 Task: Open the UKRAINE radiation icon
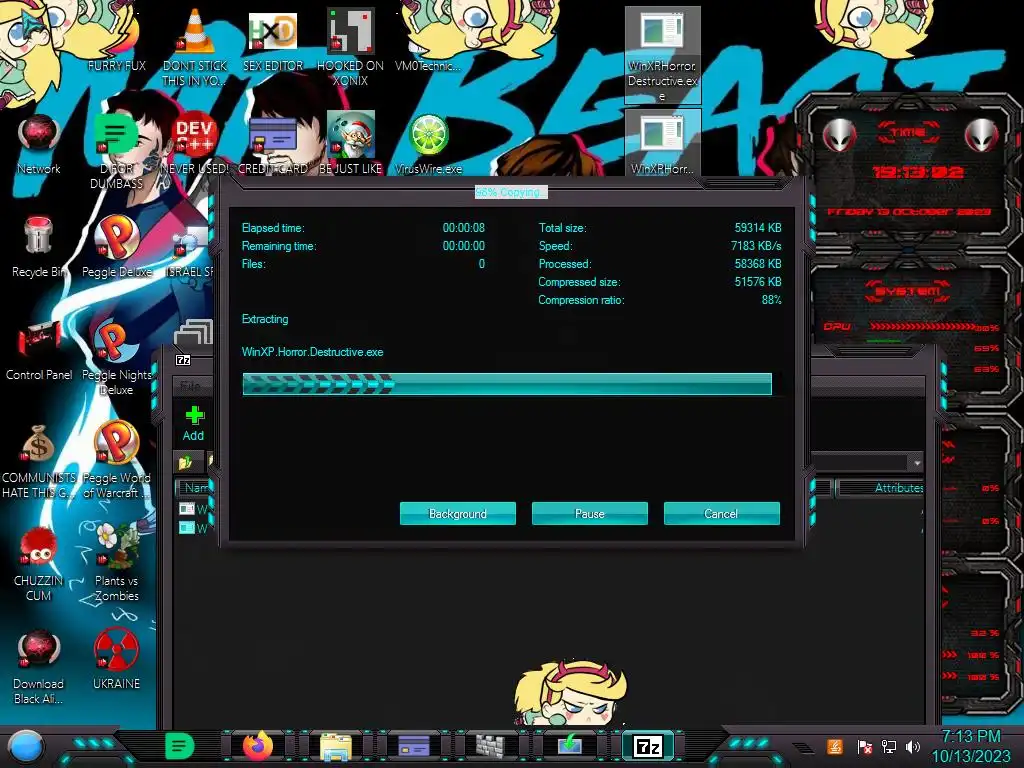pos(116,660)
